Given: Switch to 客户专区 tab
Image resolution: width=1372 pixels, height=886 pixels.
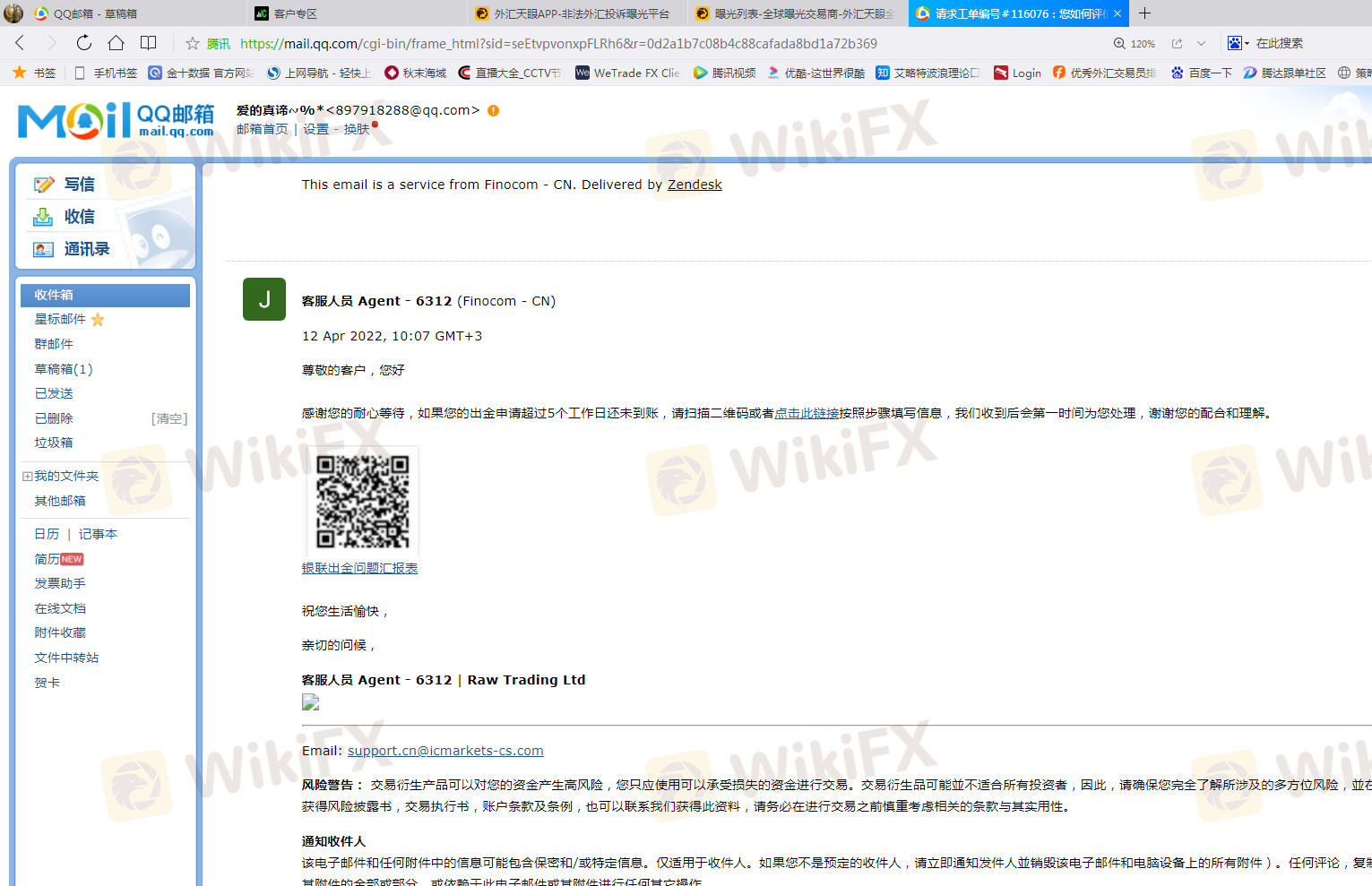Looking at the screenshot, I should (x=357, y=13).
